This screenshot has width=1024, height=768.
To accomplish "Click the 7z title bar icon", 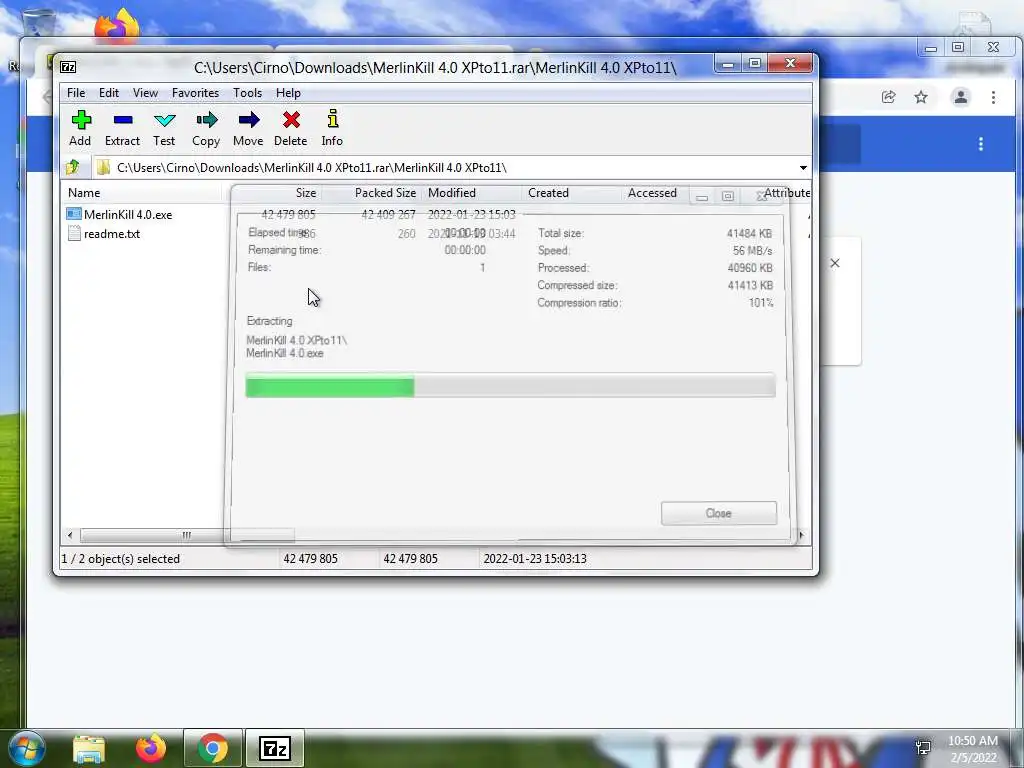I will click(x=68, y=67).
